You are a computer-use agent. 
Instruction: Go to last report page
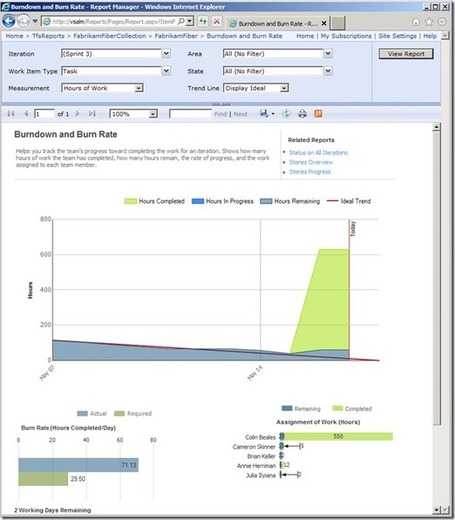(x=92, y=114)
